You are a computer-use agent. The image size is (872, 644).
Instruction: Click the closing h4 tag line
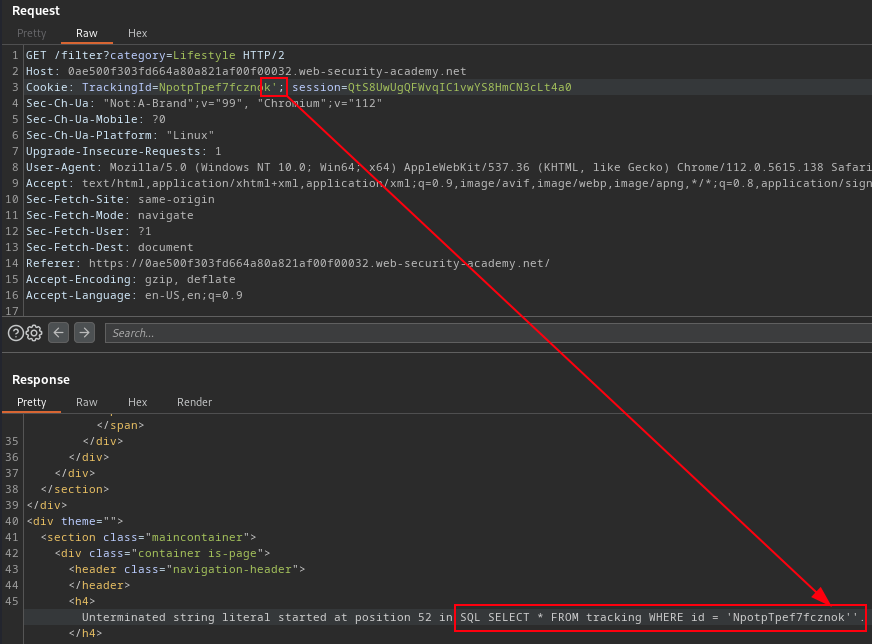[85, 633]
